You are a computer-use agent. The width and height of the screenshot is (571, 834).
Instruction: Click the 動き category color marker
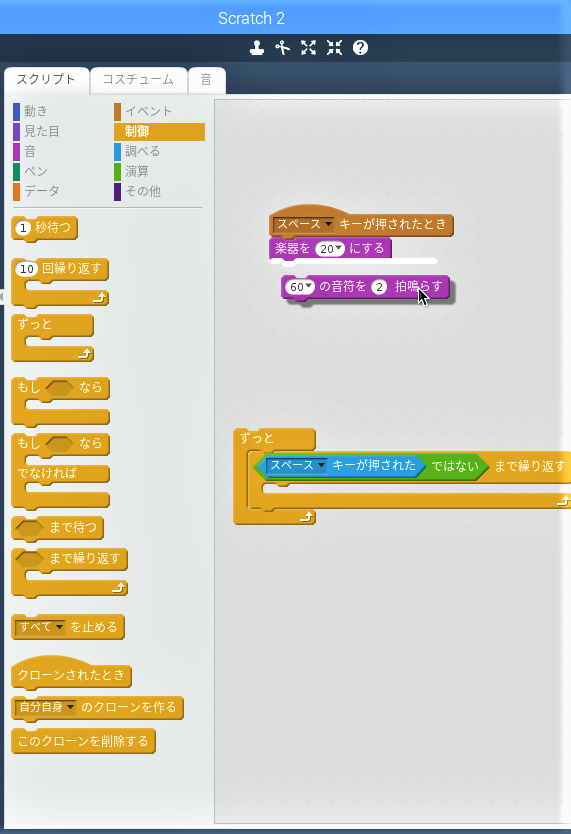coord(16,112)
